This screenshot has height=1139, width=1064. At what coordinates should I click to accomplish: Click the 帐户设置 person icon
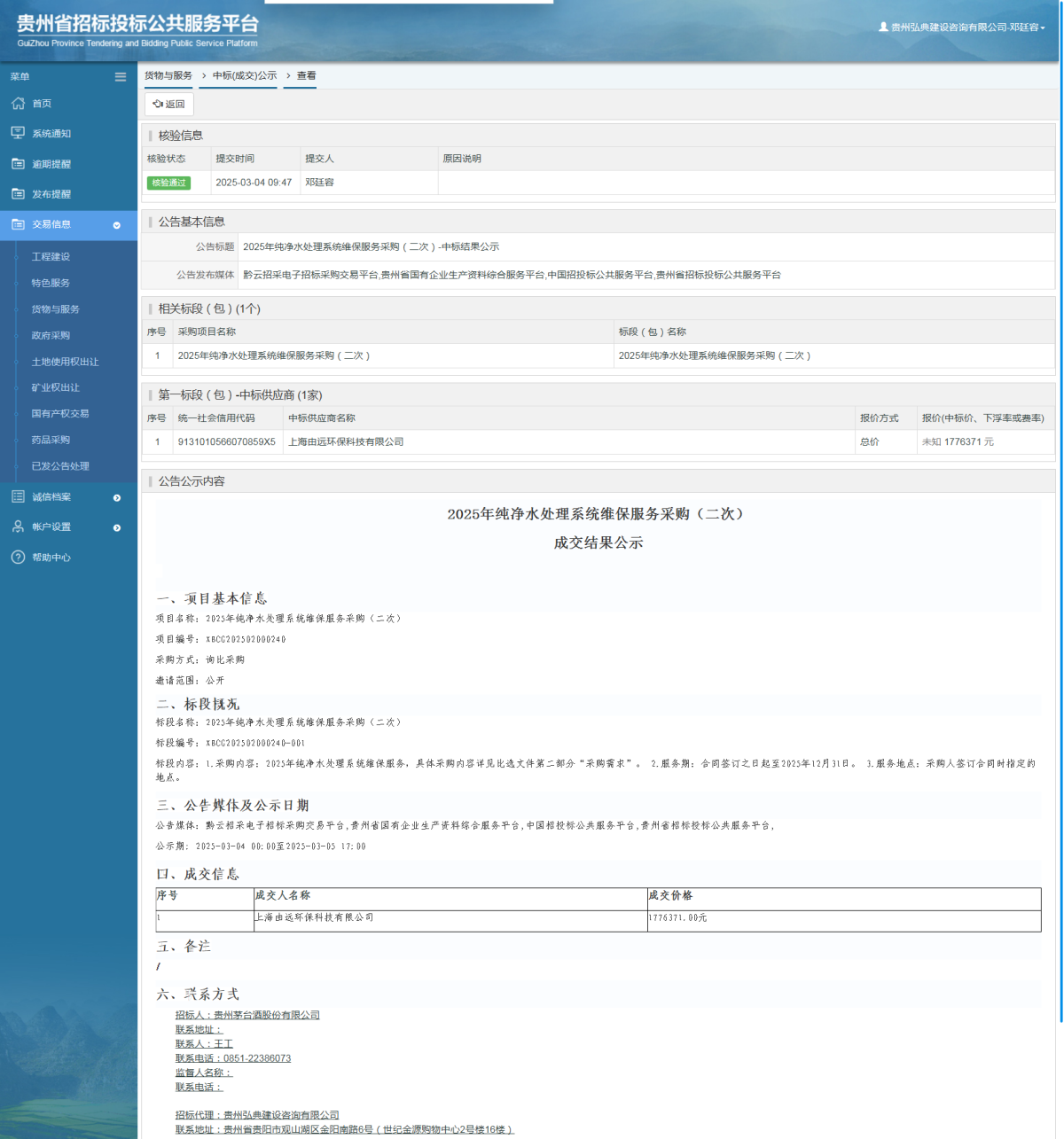(18, 527)
